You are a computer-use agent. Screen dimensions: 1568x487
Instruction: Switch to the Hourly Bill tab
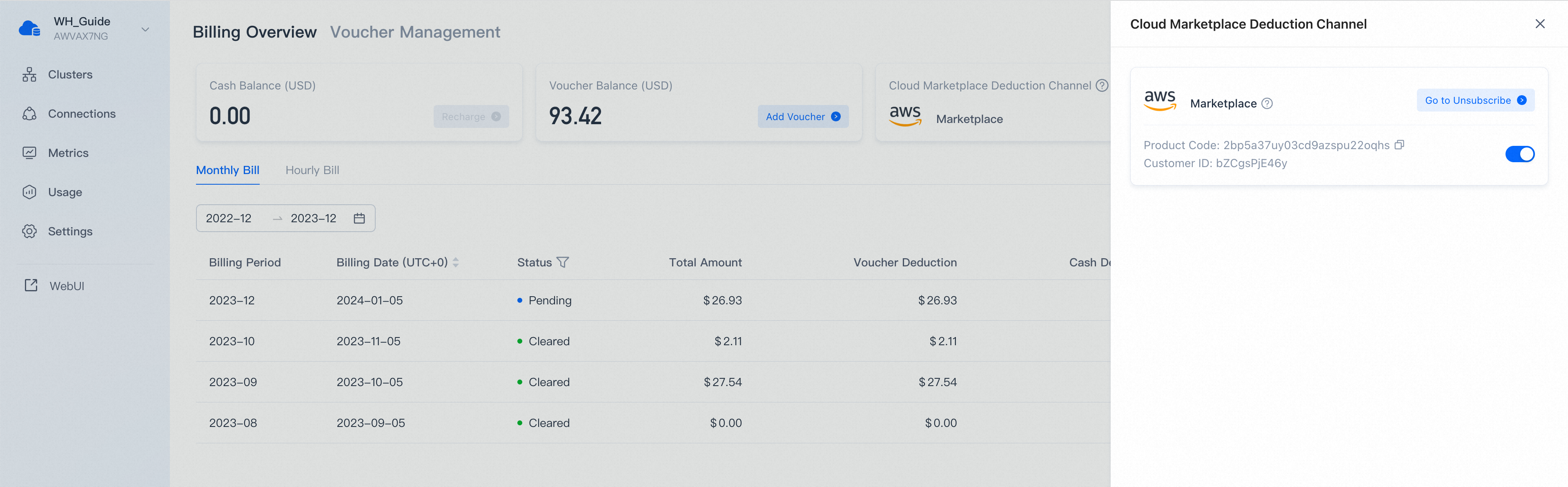pyautogui.click(x=312, y=170)
